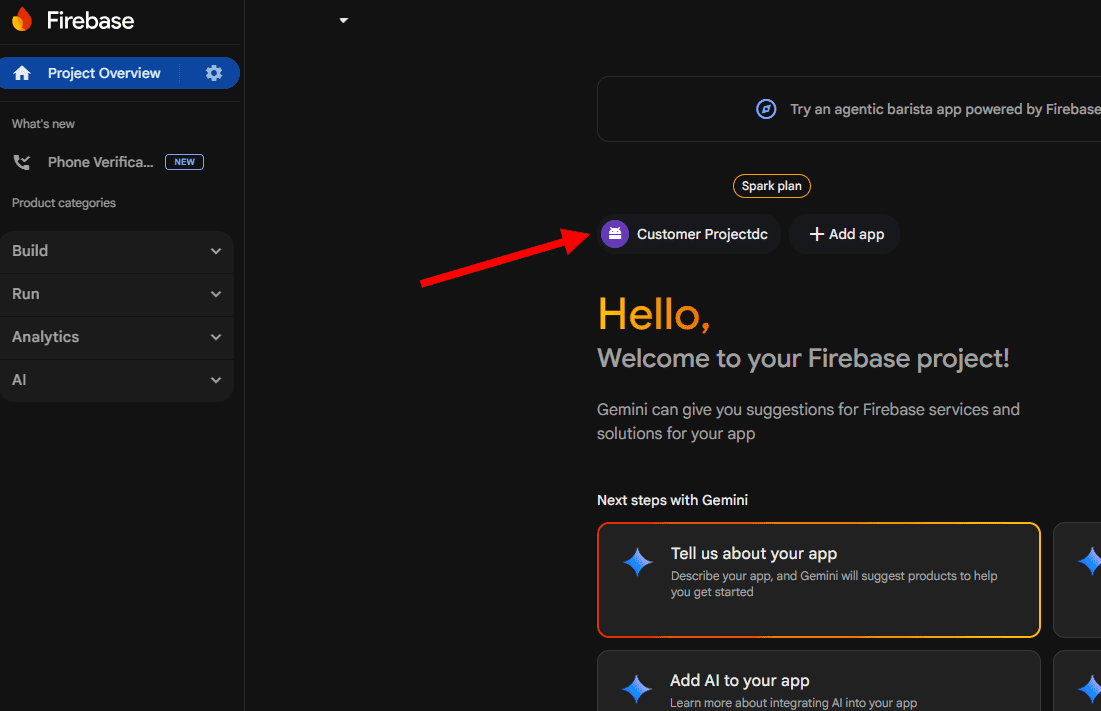Click Welcome to your Firebase project heading

click(803, 359)
